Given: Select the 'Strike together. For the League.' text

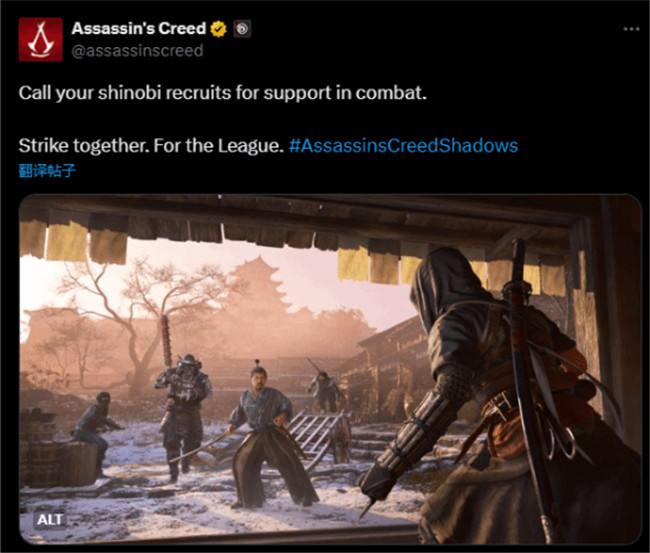Looking at the screenshot, I should click(151, 146).
